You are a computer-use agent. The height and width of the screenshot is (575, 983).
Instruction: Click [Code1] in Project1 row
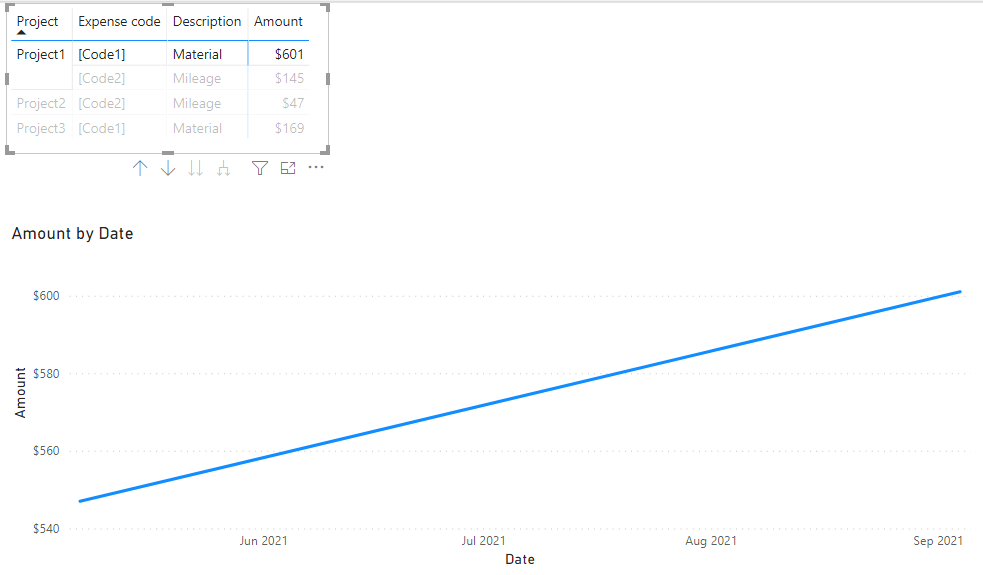pyautogui.click(x=102, y=55)
